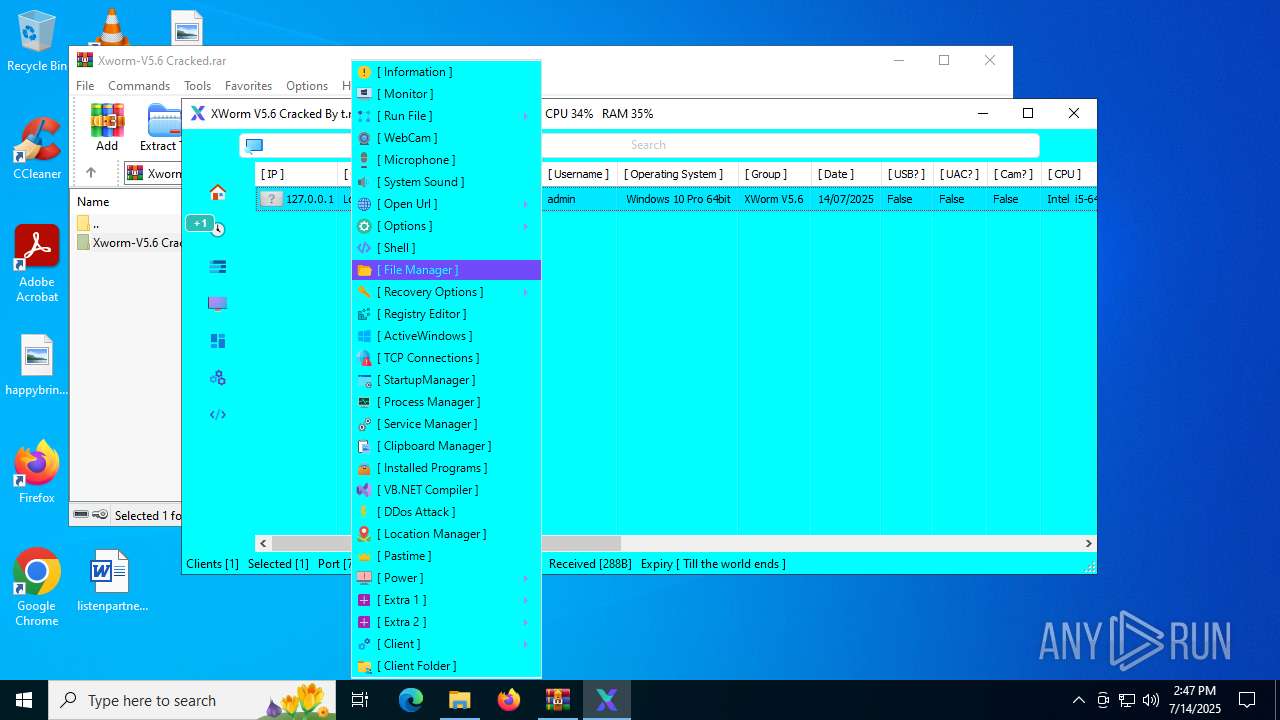
Task: Expand the Extra 1 submenu arrow
Action: tap(525, 600)
